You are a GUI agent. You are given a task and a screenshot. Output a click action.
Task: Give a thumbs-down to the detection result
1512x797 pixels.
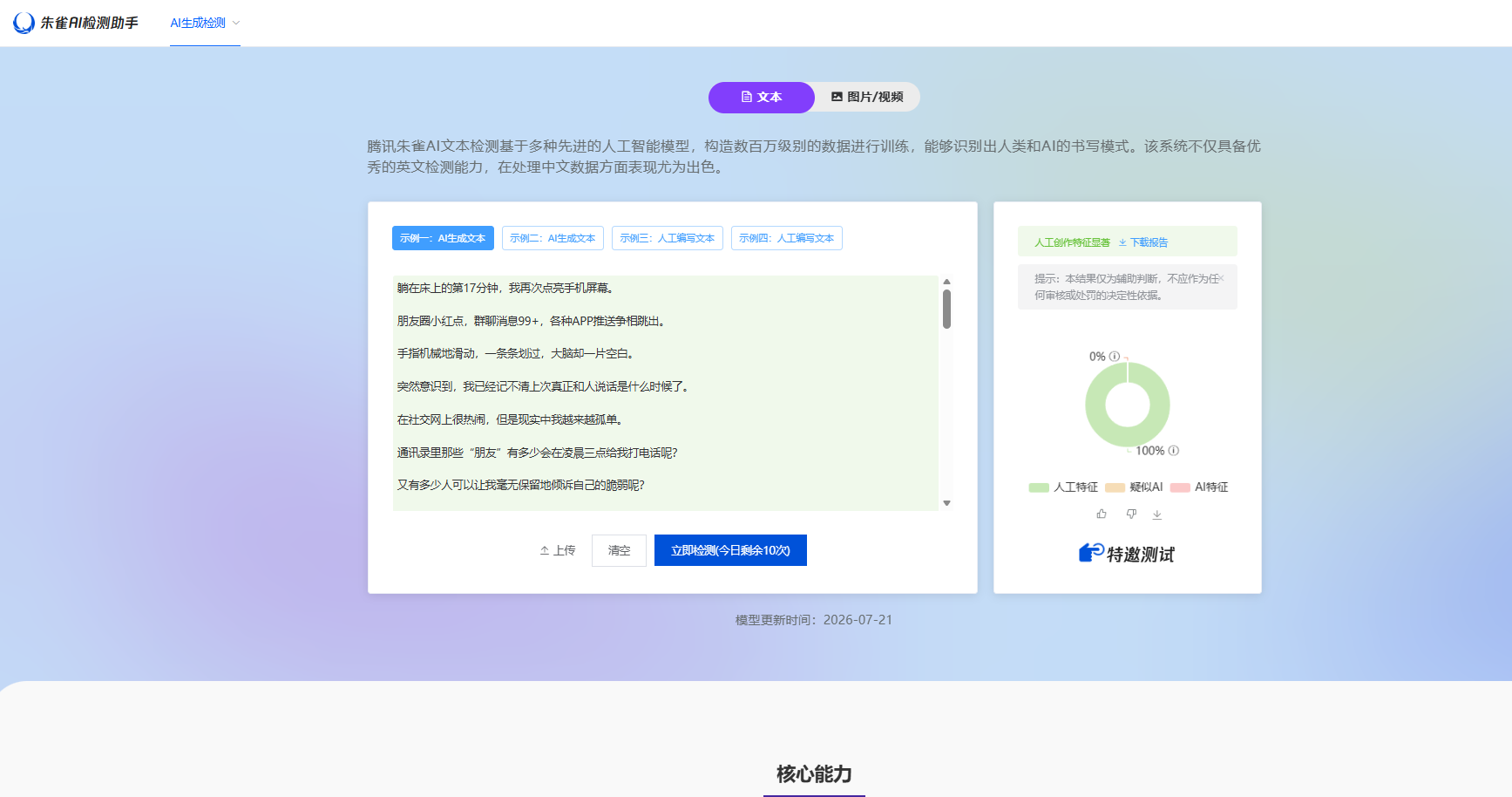coord(1131,514)
